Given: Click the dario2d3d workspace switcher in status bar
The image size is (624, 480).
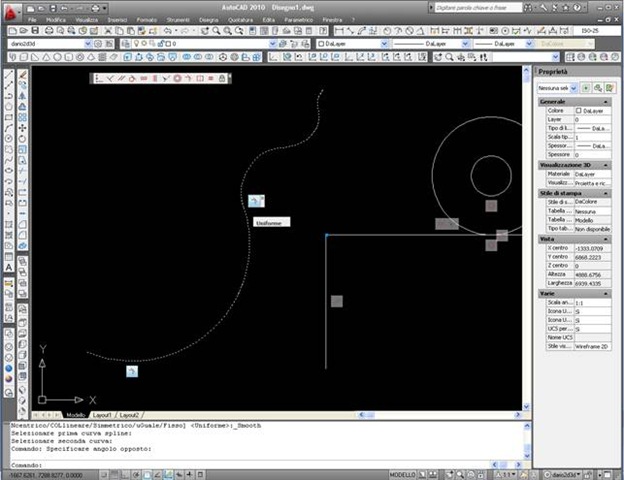Looking at the screenshot, I should pos(561,475).
